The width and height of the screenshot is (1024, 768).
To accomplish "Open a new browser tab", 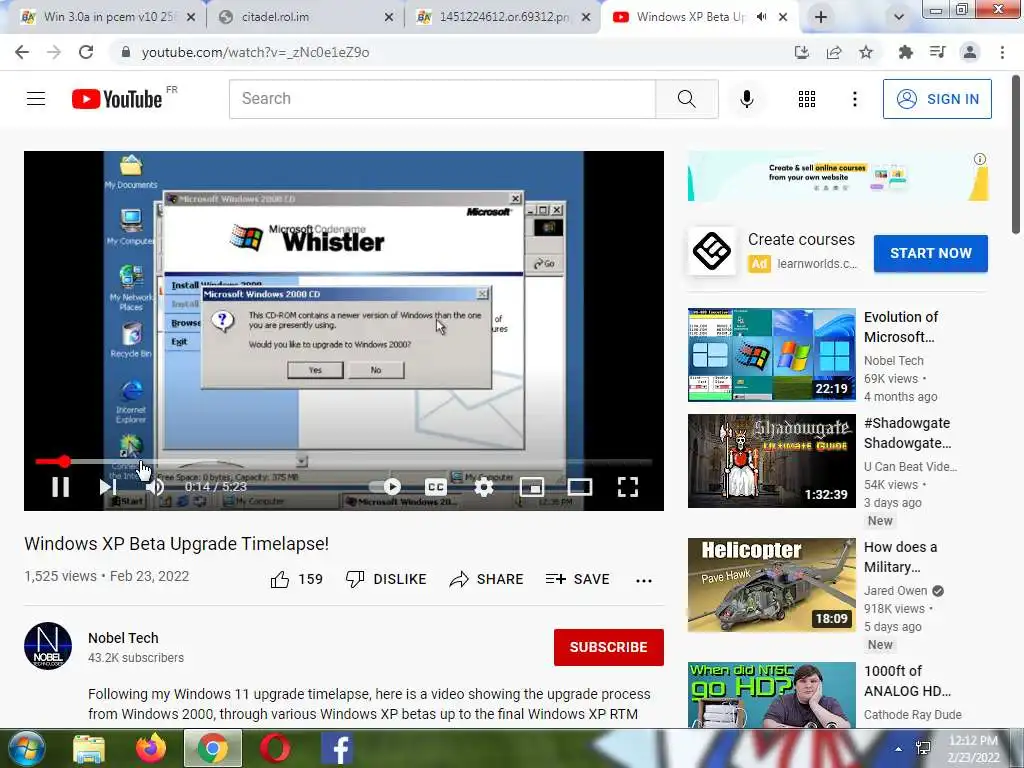I will pos(821,17).
